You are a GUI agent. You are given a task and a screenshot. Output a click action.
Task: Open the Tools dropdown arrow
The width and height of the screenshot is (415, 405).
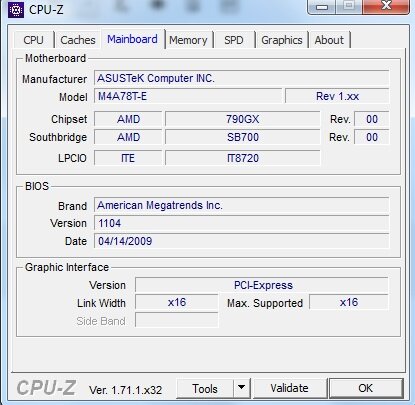point(242,388)
